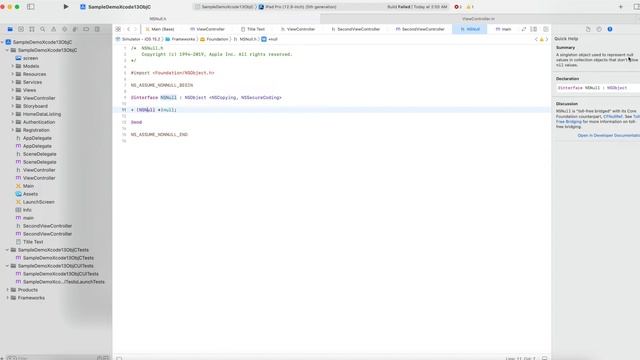
Task: Jump to next issue in jump bar
Action: click(x=547, y=39)
